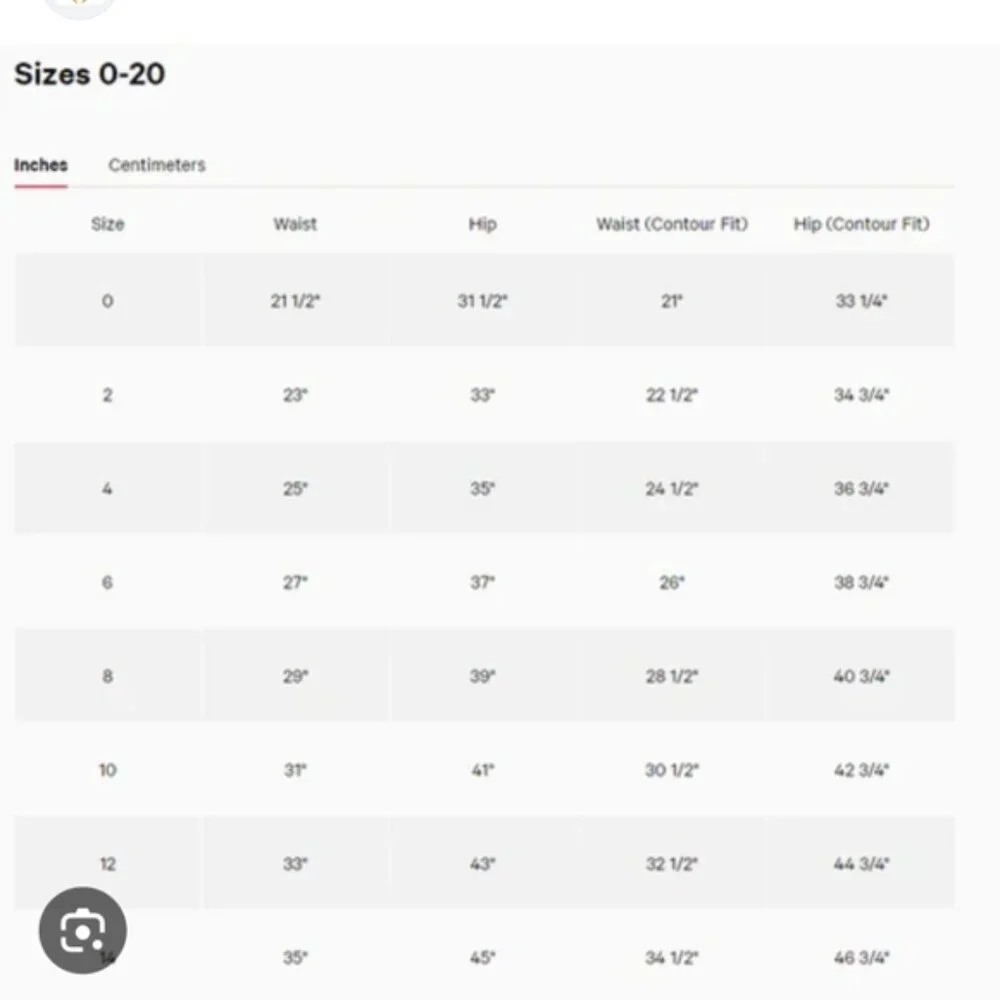This screenshot has height=1000, width=1000.
Task: Select size 2 in the chart
Action: [x=107, y=394]
